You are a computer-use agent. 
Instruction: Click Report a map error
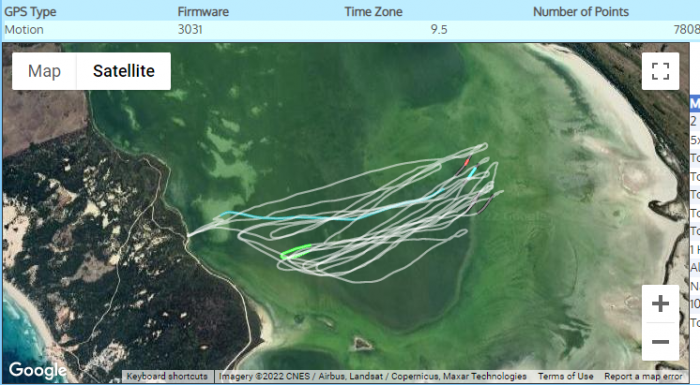click(643, 376)
